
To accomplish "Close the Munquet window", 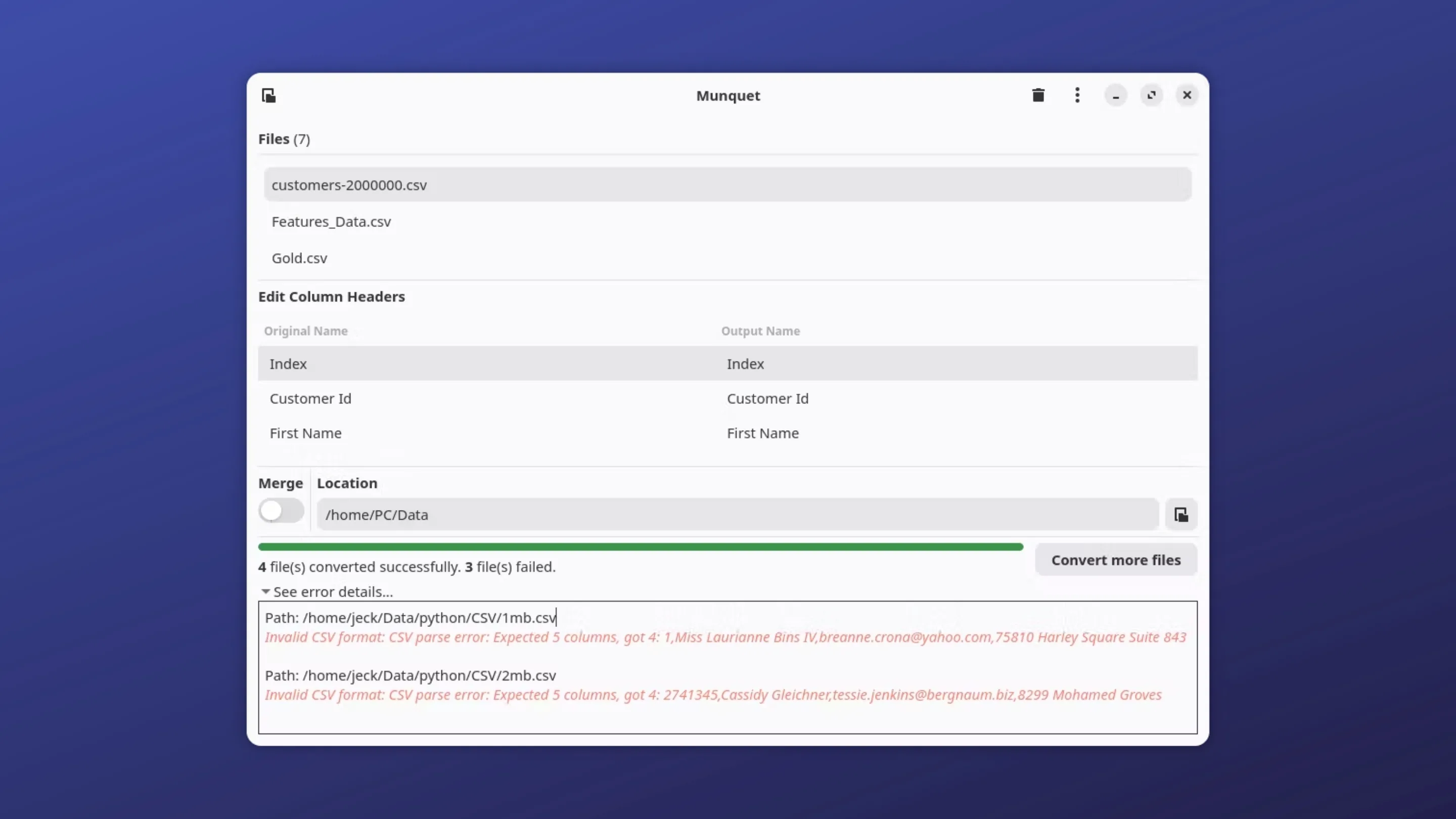I will [1187, 96].
